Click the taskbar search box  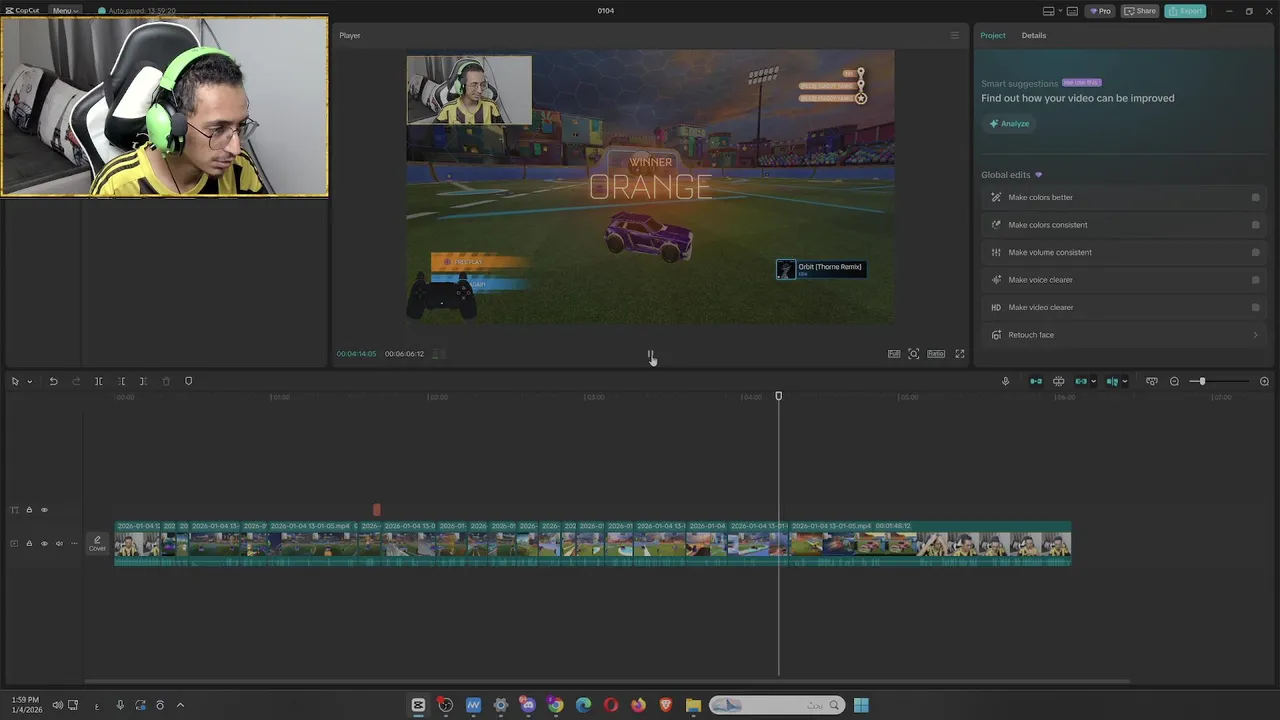tap(777, 705)
